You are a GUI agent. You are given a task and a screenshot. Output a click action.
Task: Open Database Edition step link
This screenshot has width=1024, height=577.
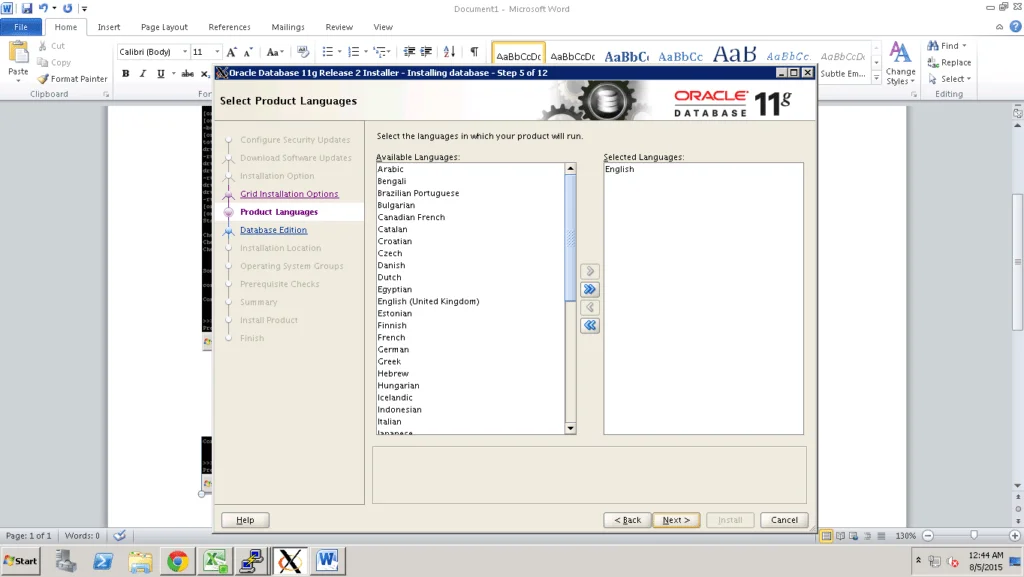pyautogui.click(x=273, y=230)
